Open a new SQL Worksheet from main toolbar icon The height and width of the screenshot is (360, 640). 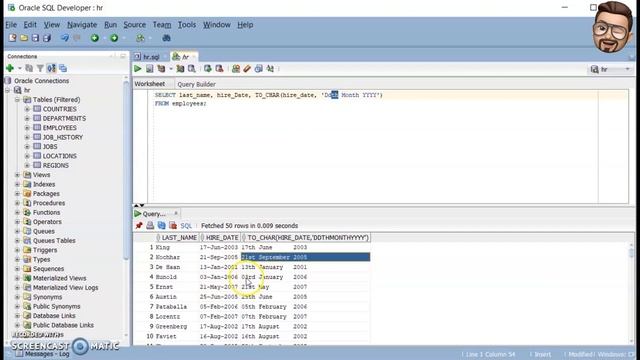(x=140, y=38)
